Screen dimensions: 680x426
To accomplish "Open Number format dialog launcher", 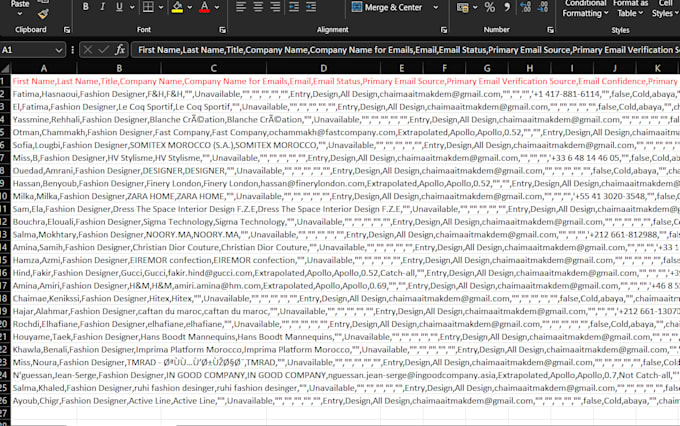I will point(550,30).
